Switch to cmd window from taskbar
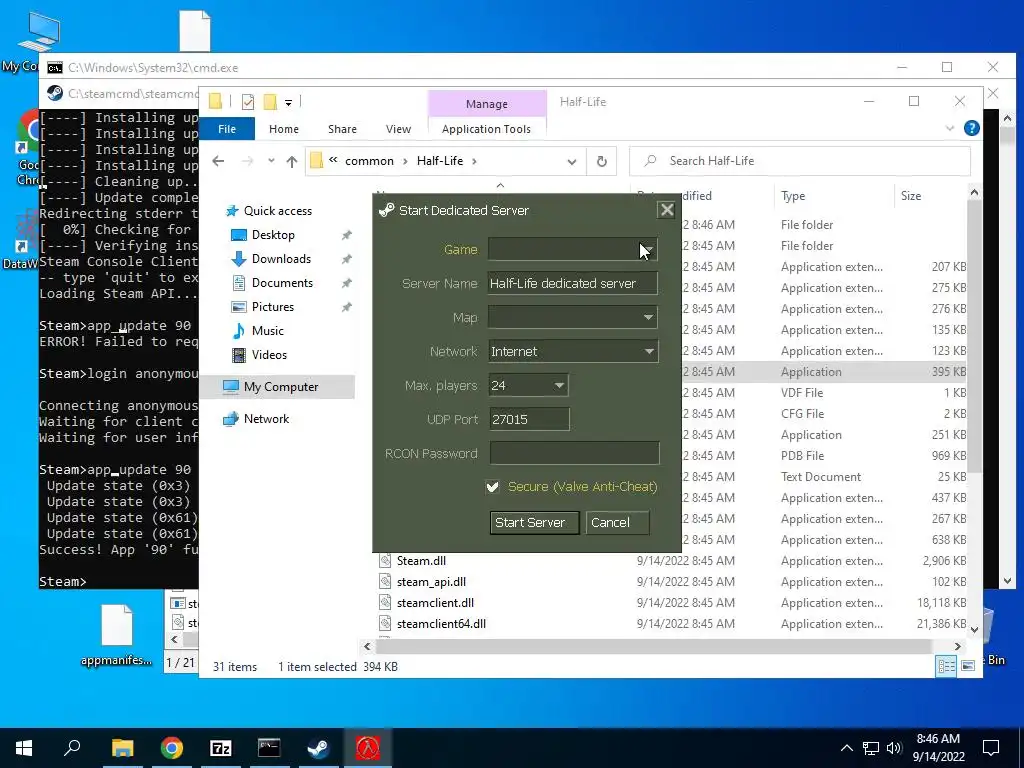The width and height of the screenshot is (1024, 768). click(269, 748)
